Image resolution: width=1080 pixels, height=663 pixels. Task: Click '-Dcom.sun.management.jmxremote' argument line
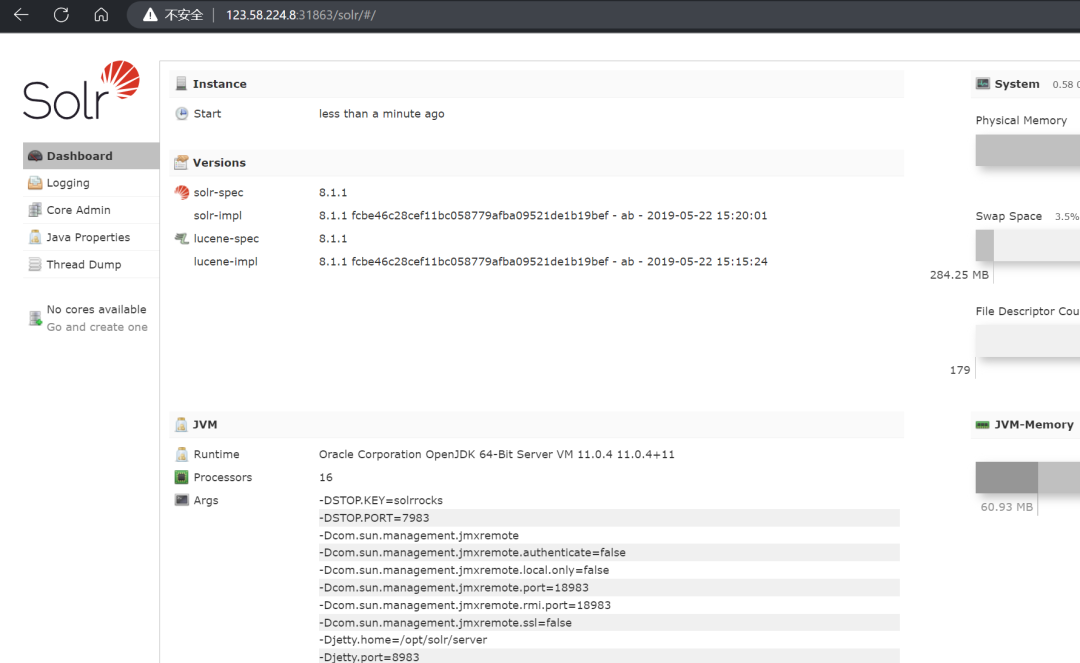pos(419,536)
